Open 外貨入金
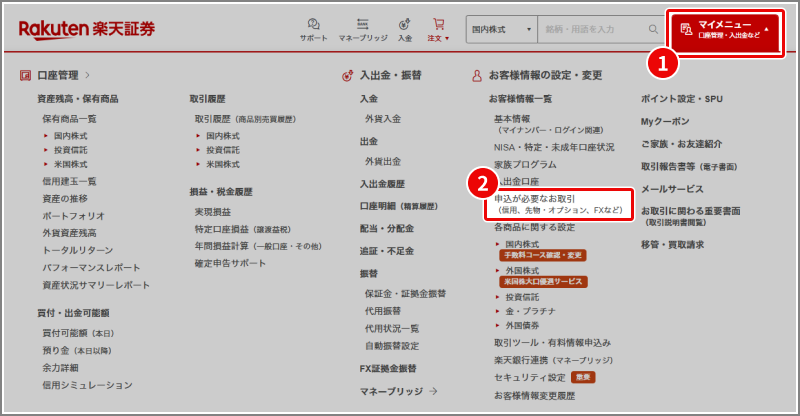The width and height of the screenshot is (800, 416). pos(383,119)
